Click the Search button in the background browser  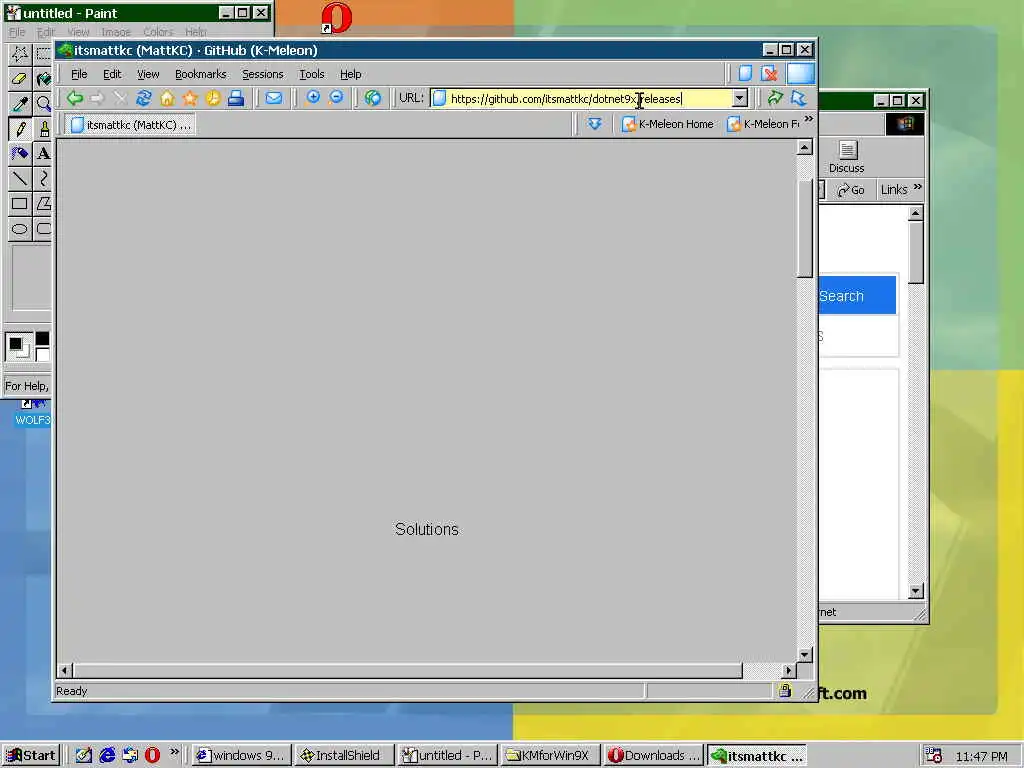[x=857, y=296]
